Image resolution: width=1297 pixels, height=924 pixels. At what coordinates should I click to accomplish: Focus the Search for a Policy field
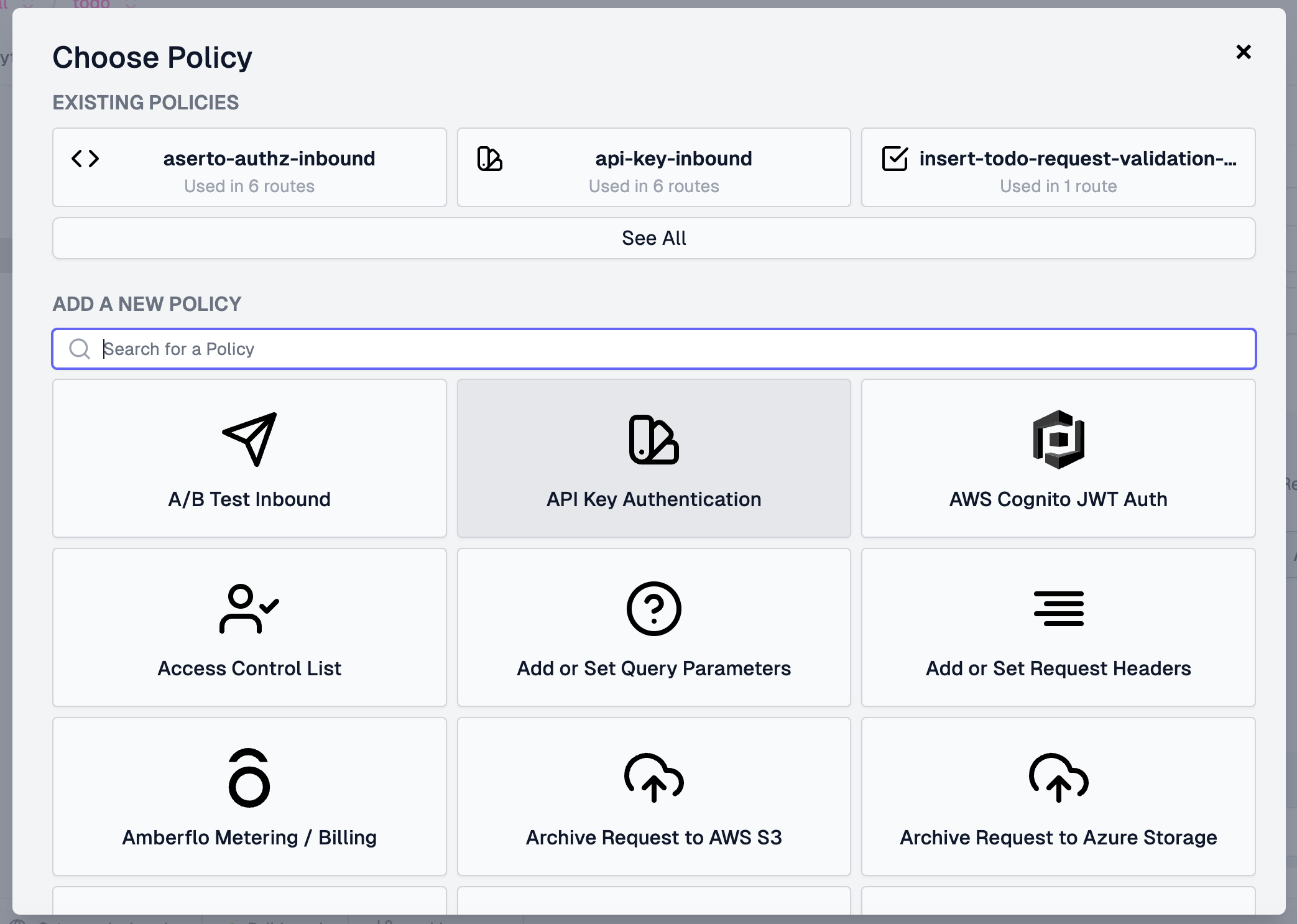tap(654, 349)
